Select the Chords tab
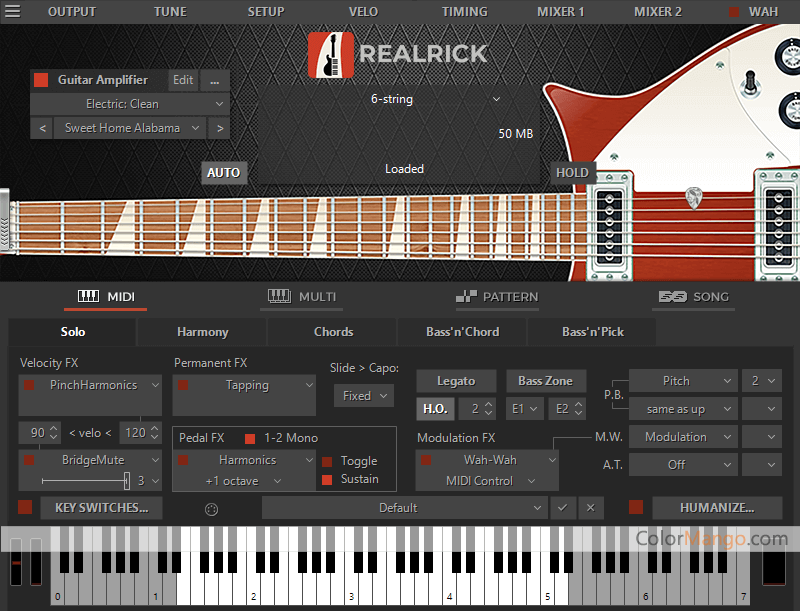 (x=333, y=332)
